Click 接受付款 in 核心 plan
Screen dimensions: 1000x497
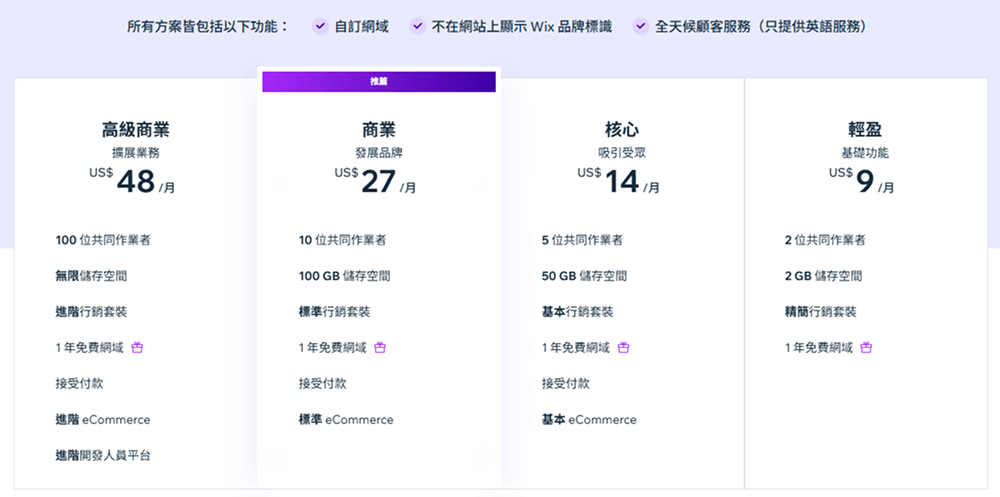click(566, 383)
